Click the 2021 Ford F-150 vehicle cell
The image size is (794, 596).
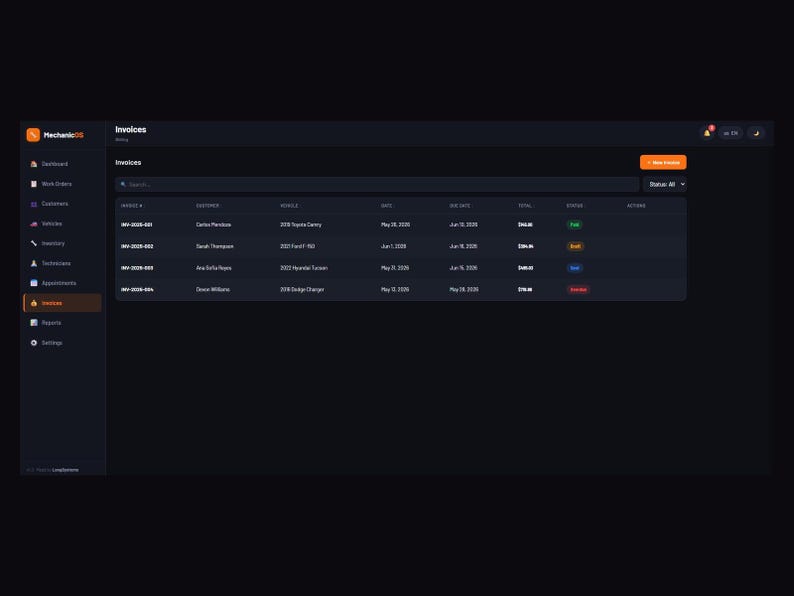point(297,246)
